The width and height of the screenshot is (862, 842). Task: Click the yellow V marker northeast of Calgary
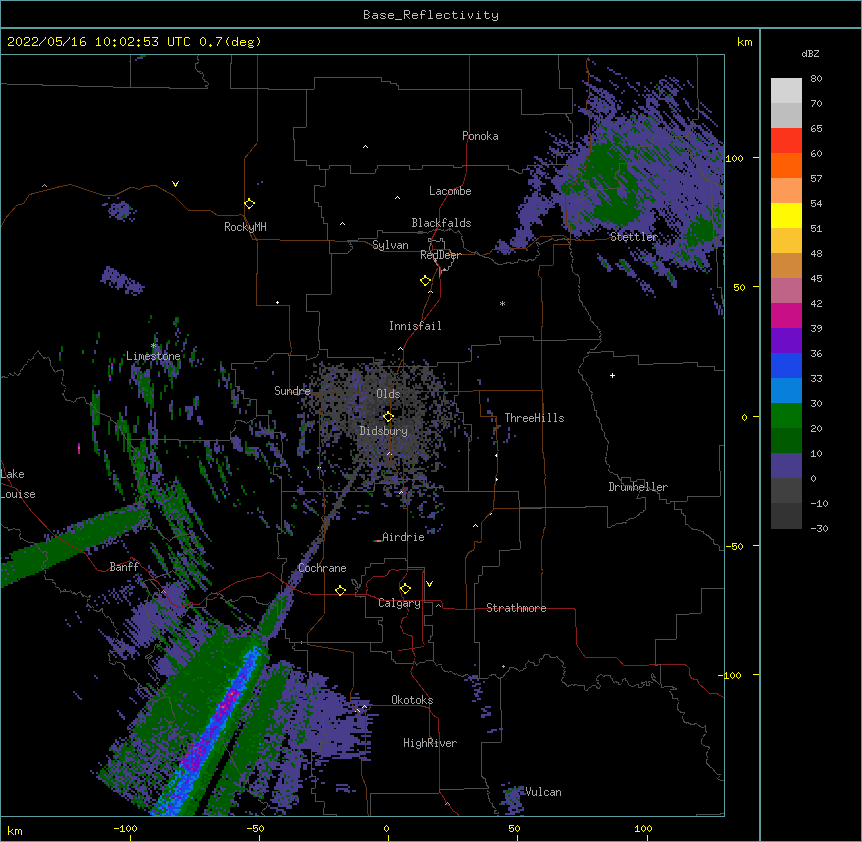tap(429, 584)
